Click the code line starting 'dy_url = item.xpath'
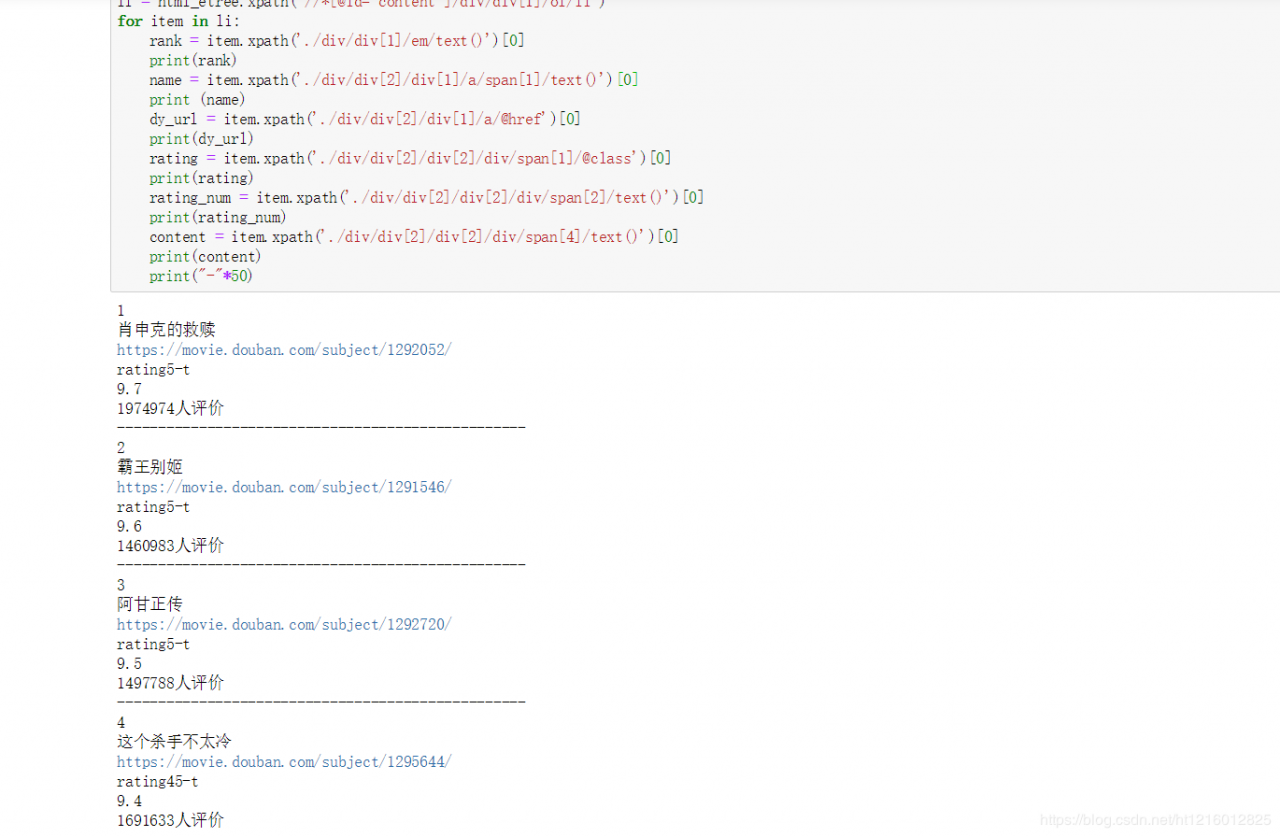 (x=365, y=119)
